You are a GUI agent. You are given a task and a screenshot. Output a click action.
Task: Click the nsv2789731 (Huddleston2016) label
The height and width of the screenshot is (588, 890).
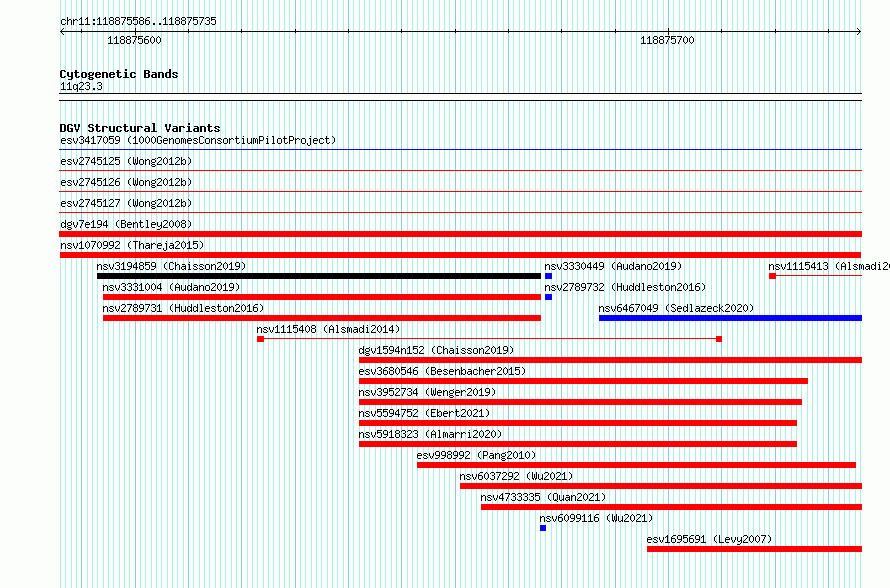coord(183,308)
